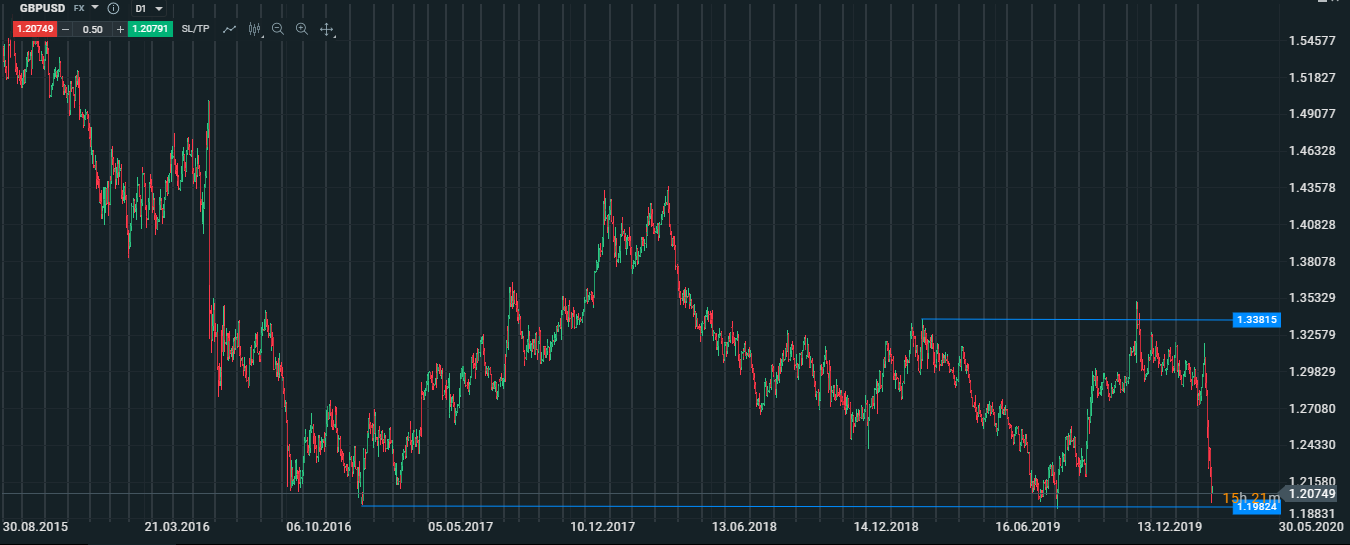Click the GBPUSD symbol name
This screenshot has width=1350, height=545.
click(x=42, y=8)
